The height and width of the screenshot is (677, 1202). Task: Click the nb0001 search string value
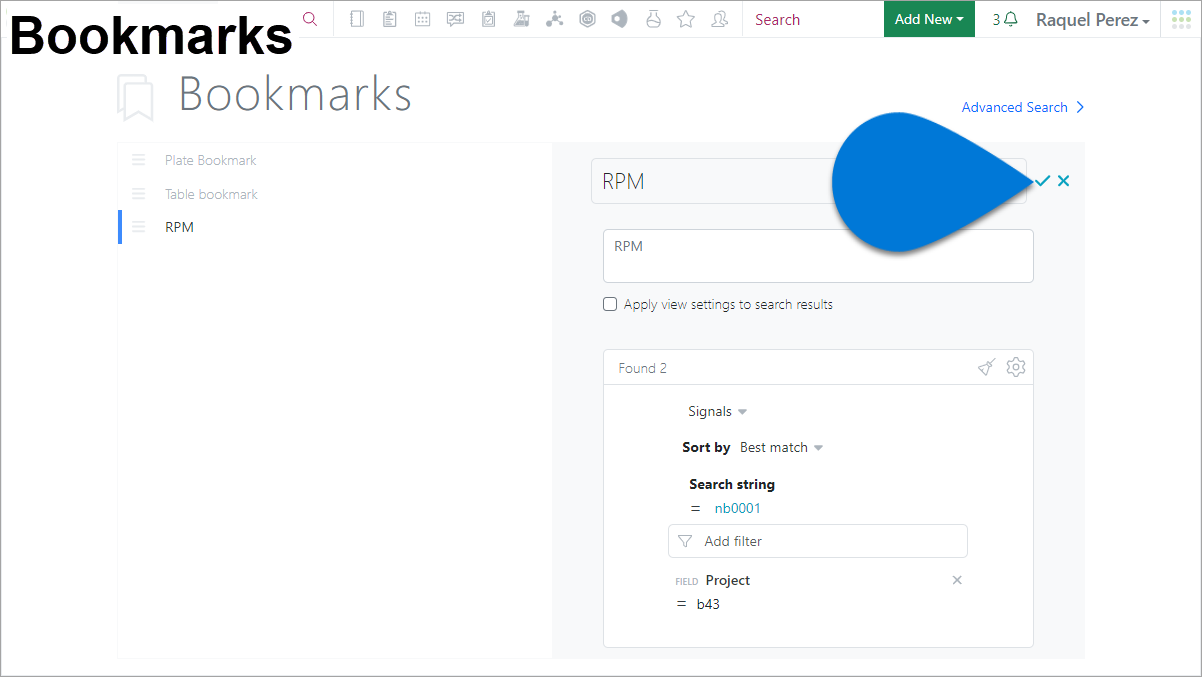(737, 508)
